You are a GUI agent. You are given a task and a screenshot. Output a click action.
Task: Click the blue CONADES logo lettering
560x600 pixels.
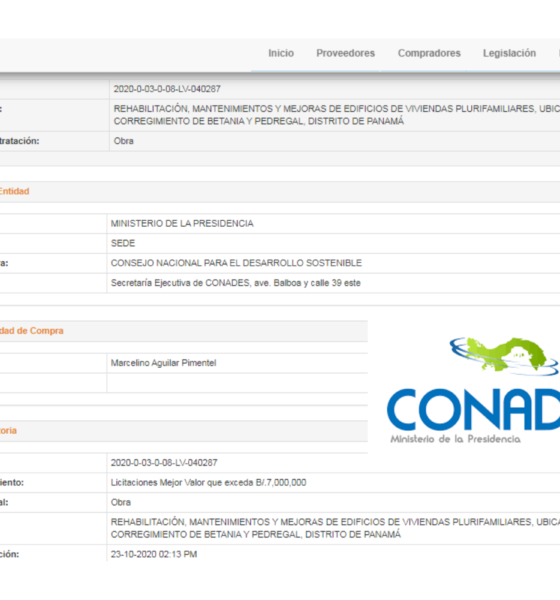pos(473,410)
